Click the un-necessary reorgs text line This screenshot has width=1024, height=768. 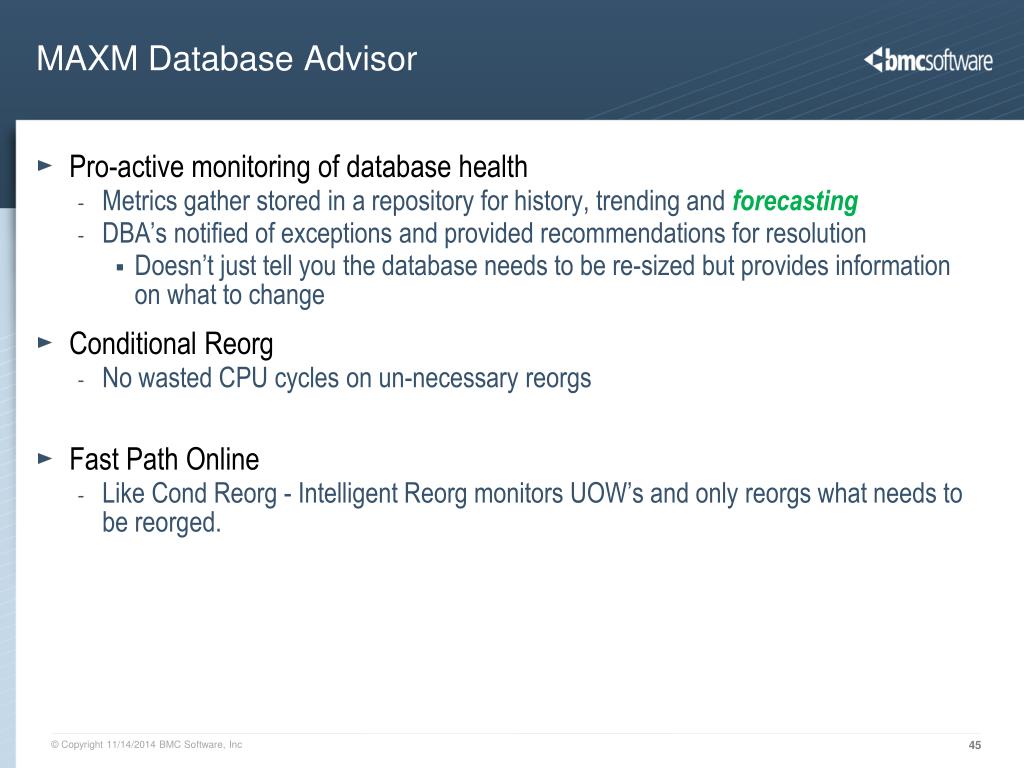pos(347,378)
